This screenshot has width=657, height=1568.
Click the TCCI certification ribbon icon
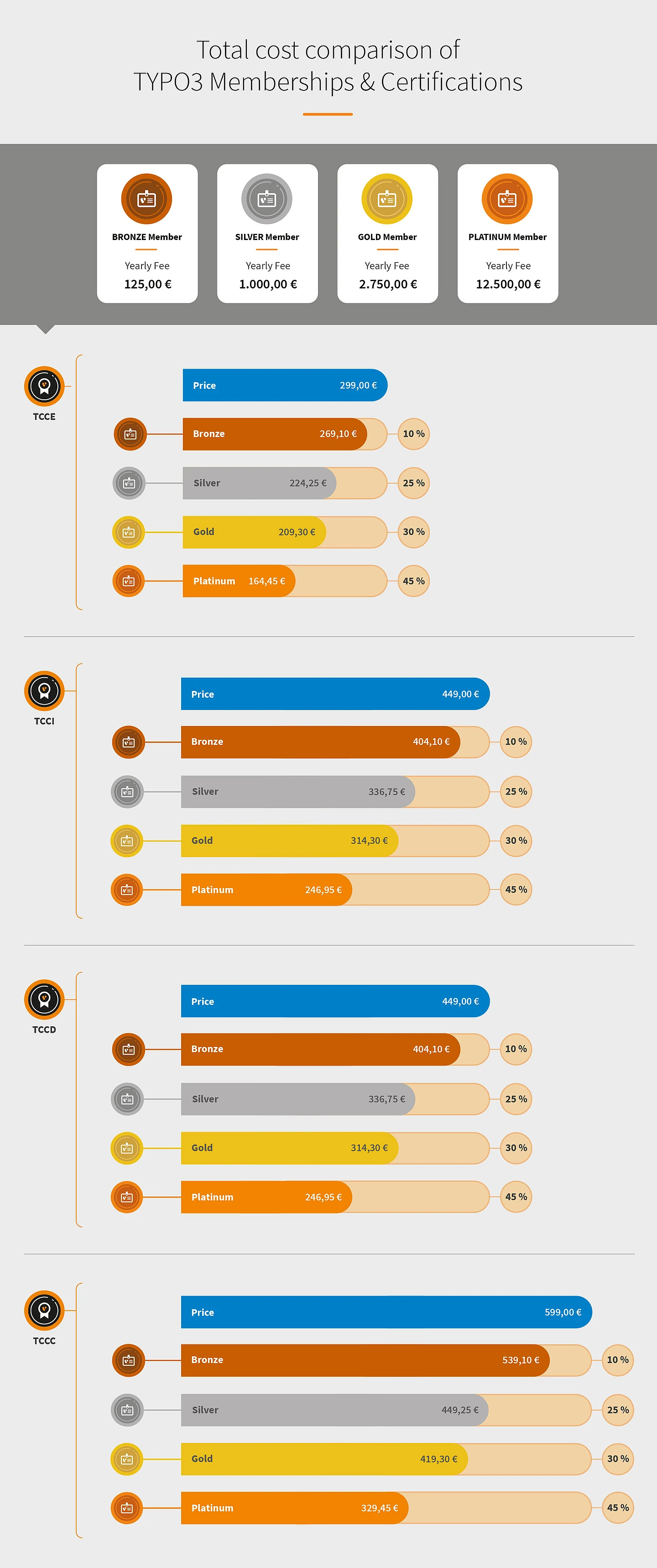(44, 691)
